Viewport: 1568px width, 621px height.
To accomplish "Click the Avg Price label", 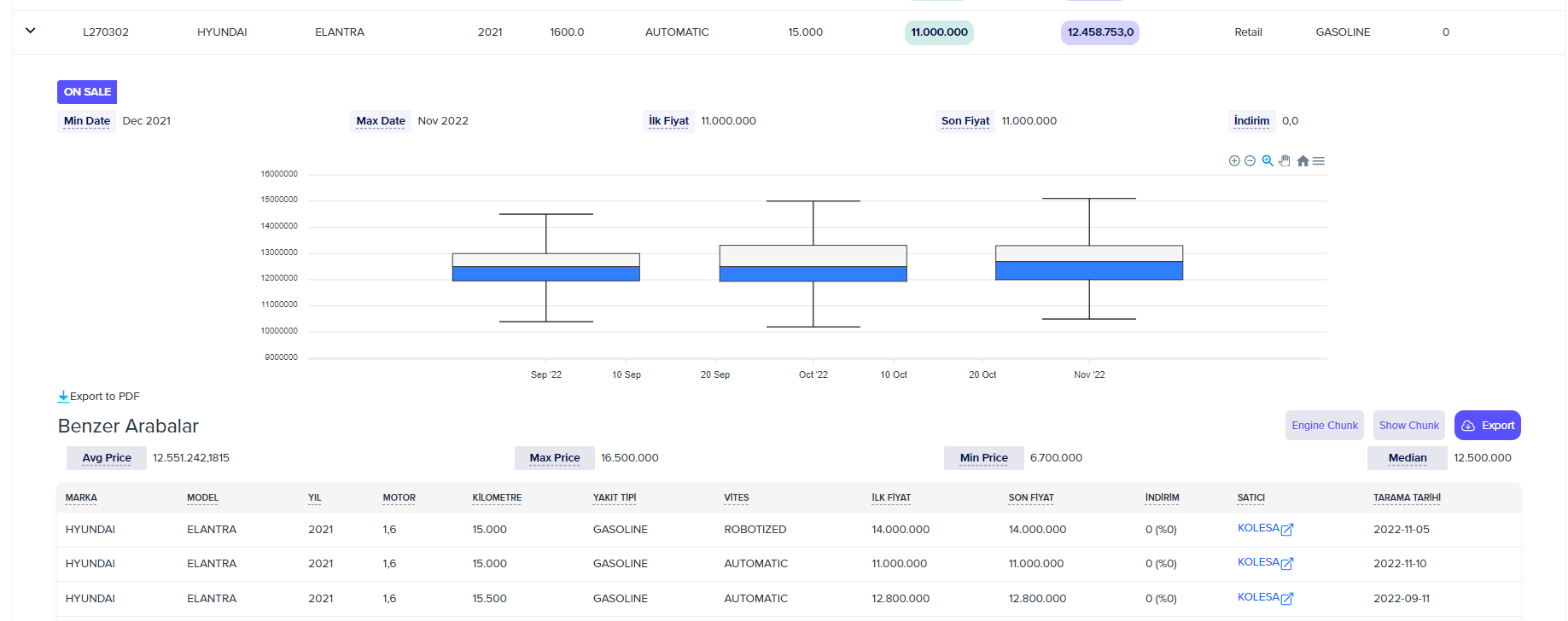I will click(107, 458).
